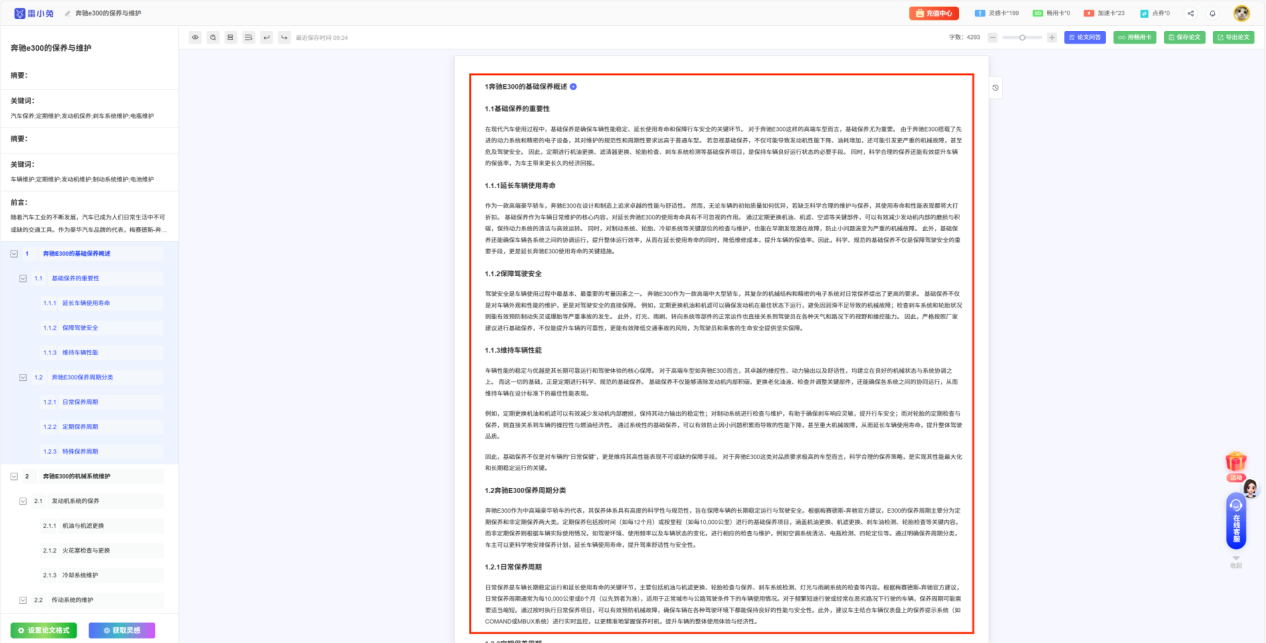This screenshot has height=643, width=1266.
Task: Click the 获取灵感 button
Action: (121, 630)
